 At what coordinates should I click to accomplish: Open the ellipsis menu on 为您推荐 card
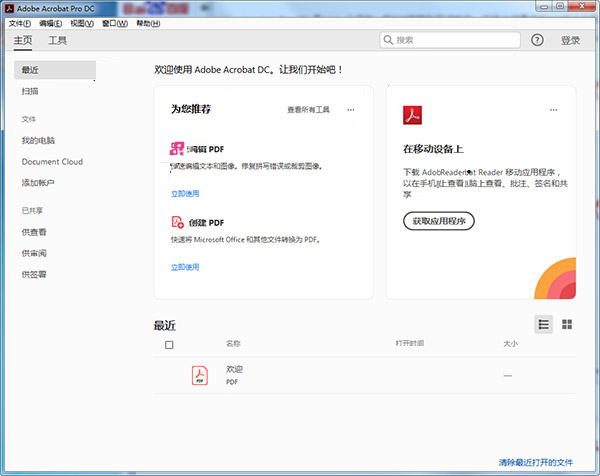pos(351,110)
